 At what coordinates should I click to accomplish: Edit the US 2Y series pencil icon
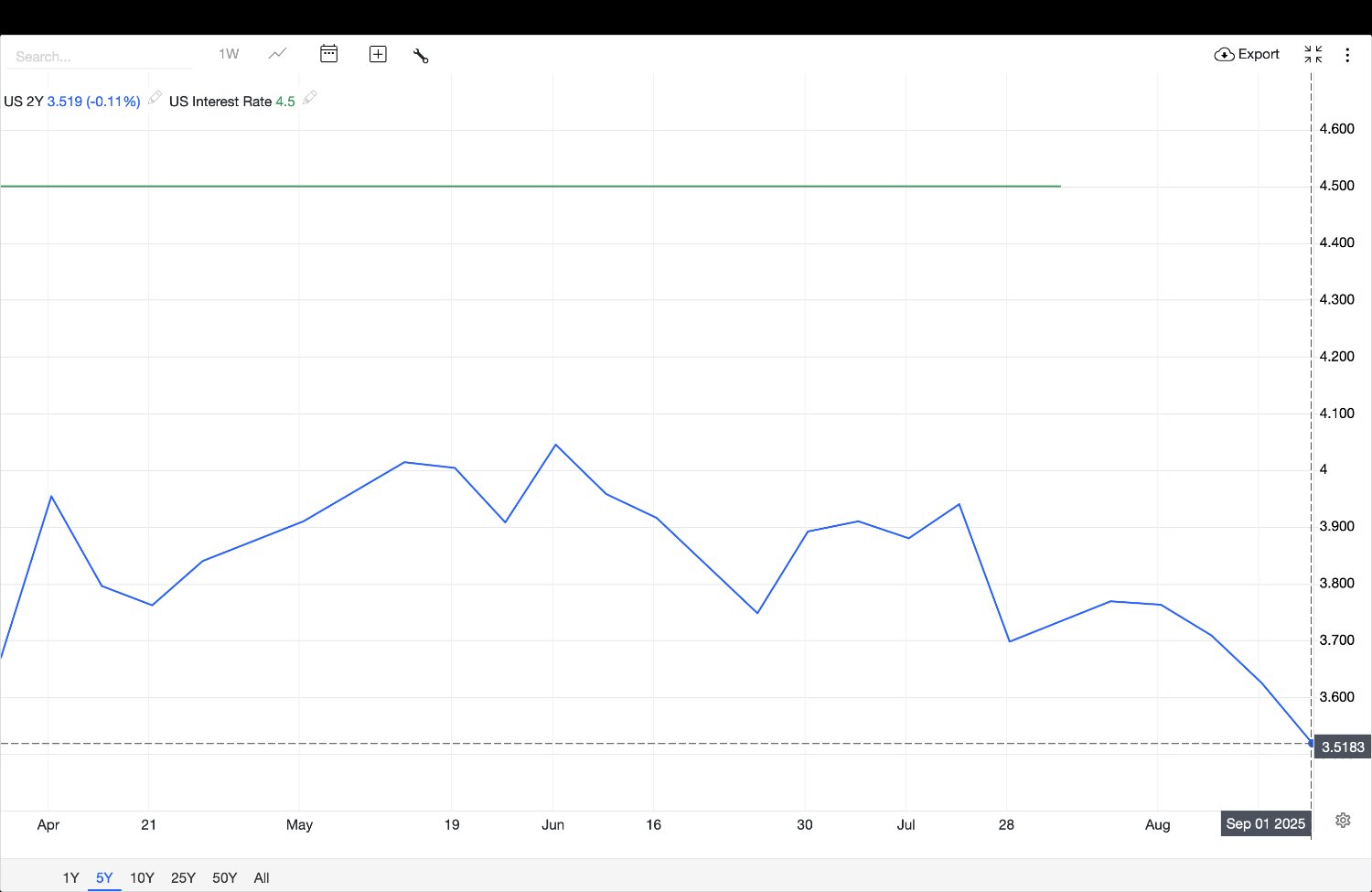pyautogui.click(x=155, y=98)
